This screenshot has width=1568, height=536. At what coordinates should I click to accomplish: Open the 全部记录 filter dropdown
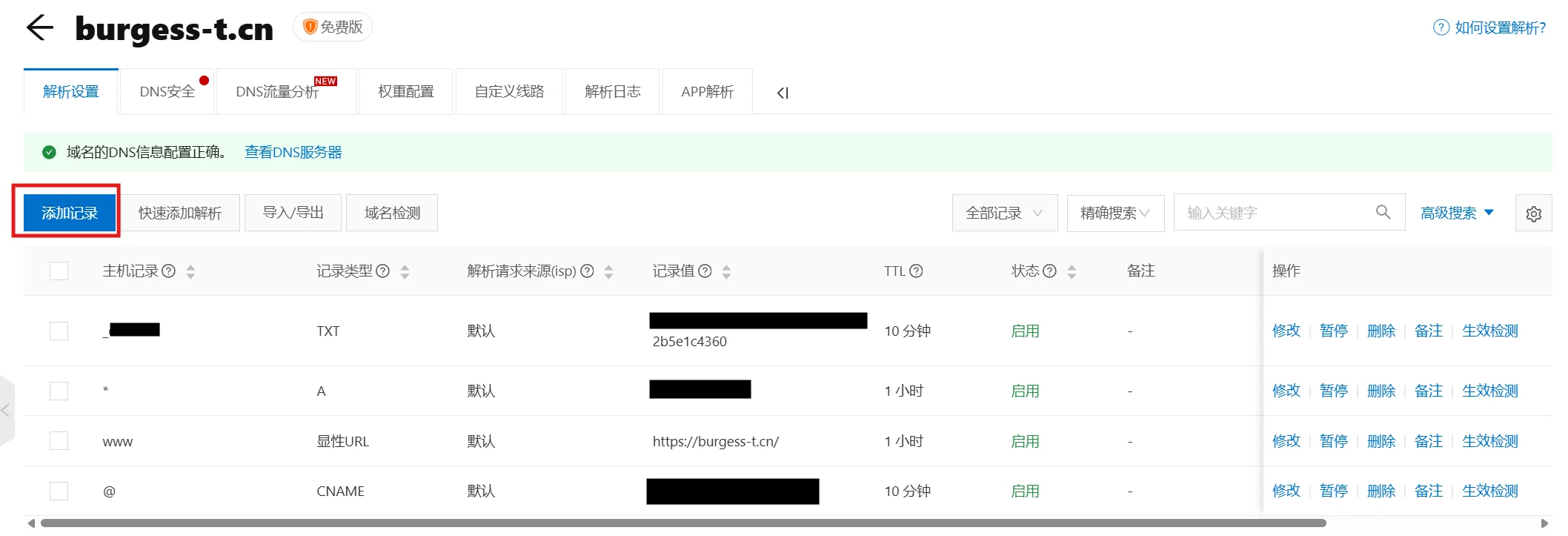(x=1004, y=214)
